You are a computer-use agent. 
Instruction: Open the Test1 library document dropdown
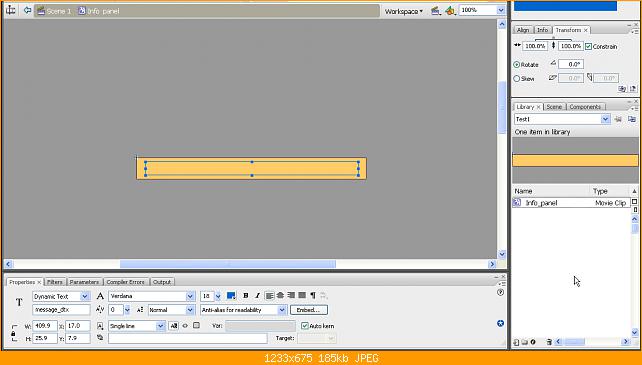(x=605, y=119)
